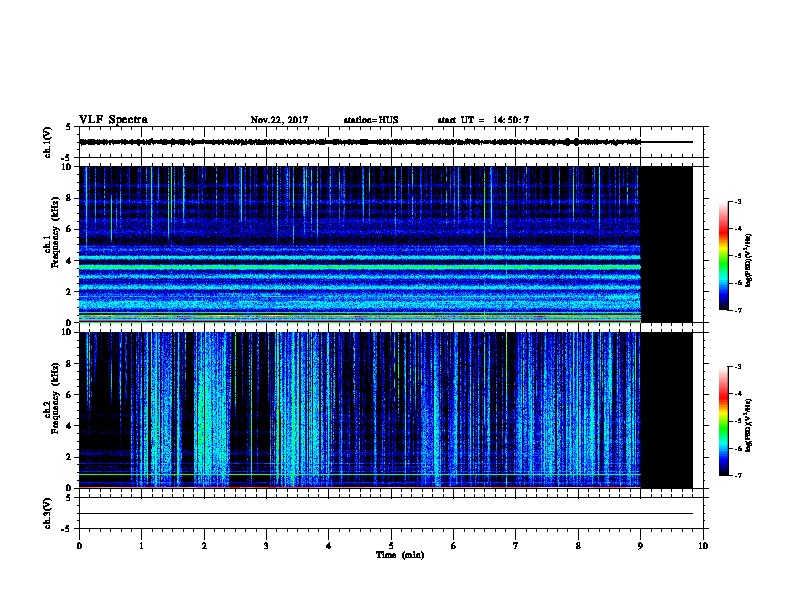Click the lower ch.2 spectrogram color bar
The image size is (792, 612).
(x=723, y=421)
